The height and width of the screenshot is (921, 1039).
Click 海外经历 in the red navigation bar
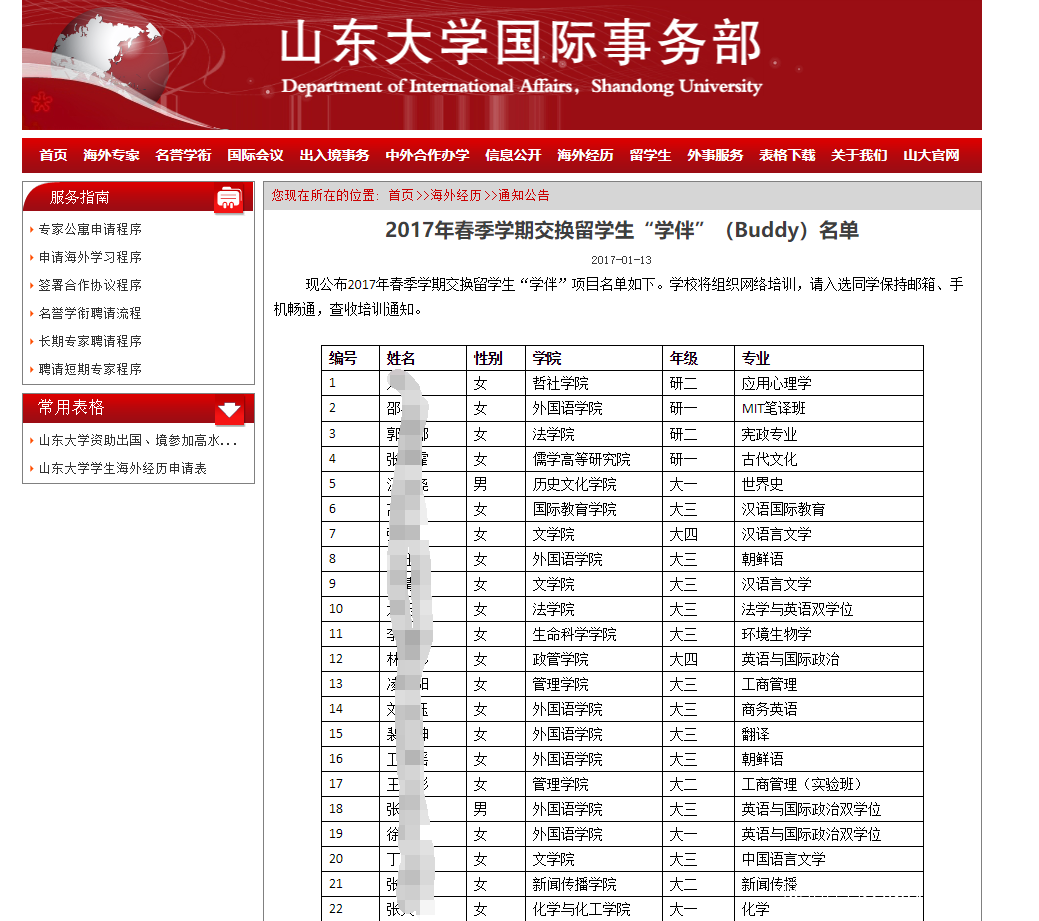585,155
